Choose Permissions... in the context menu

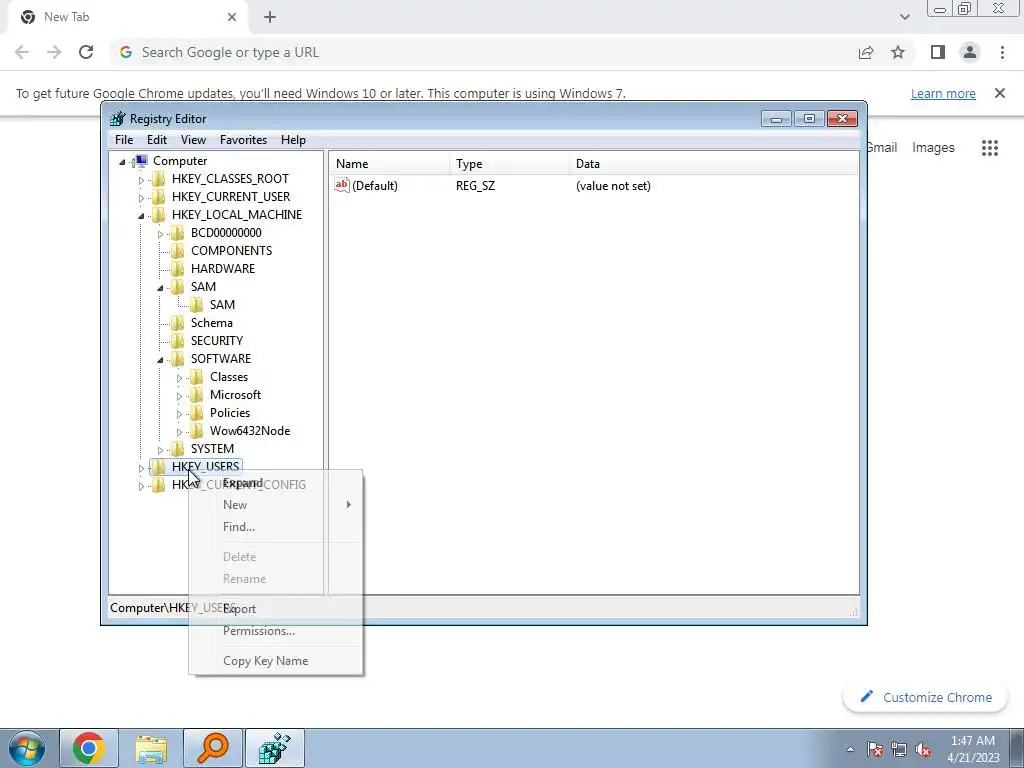[x=276, y=631]
